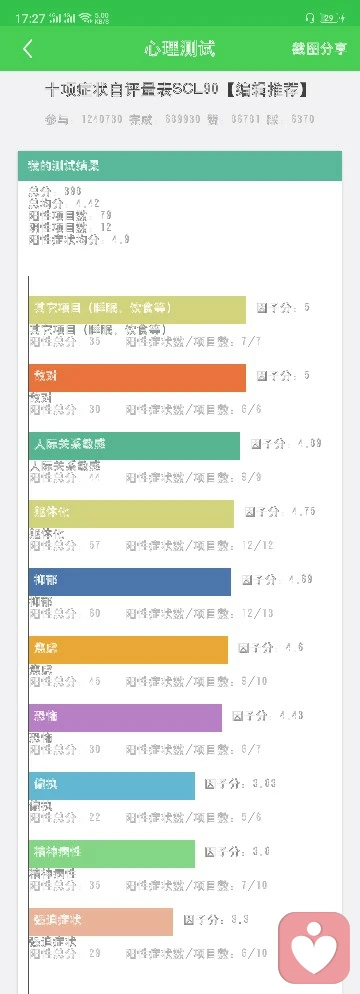Tap the SCL90 test title text

coord(178,91)
